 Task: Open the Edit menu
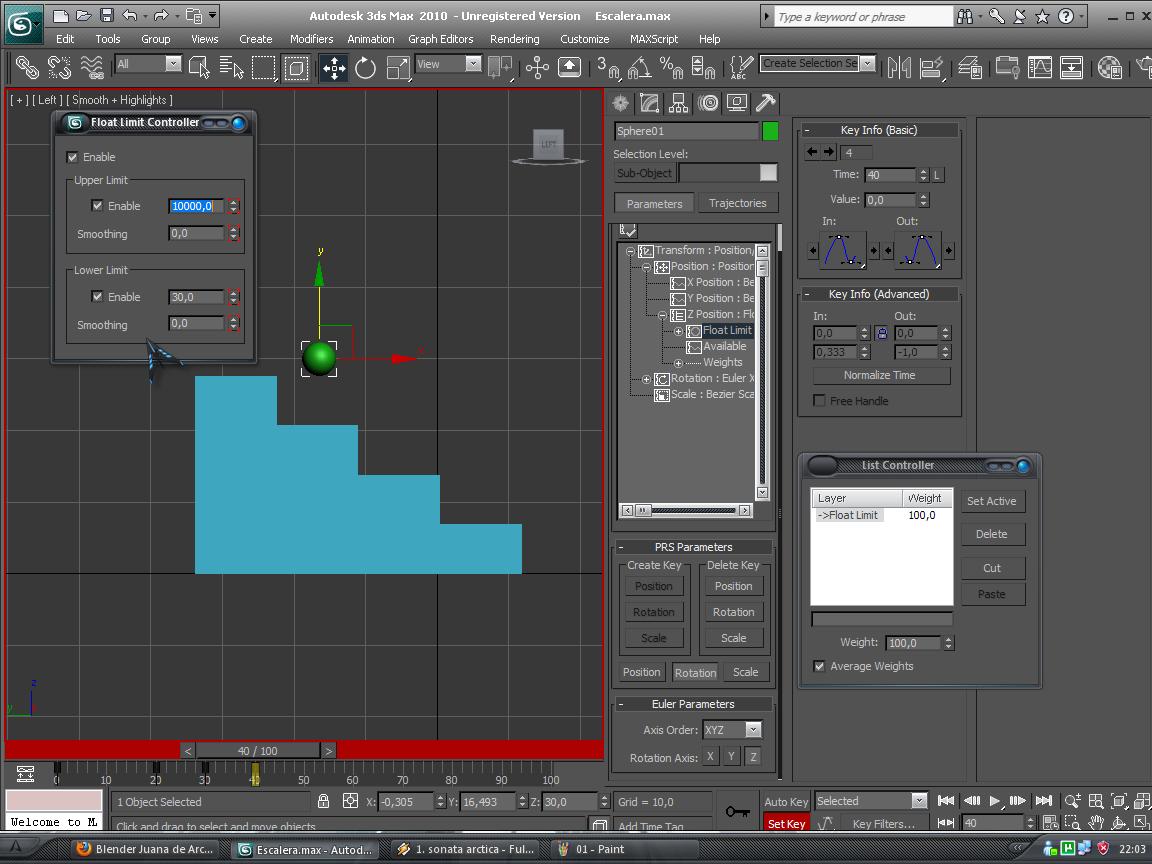click(65, 39)
